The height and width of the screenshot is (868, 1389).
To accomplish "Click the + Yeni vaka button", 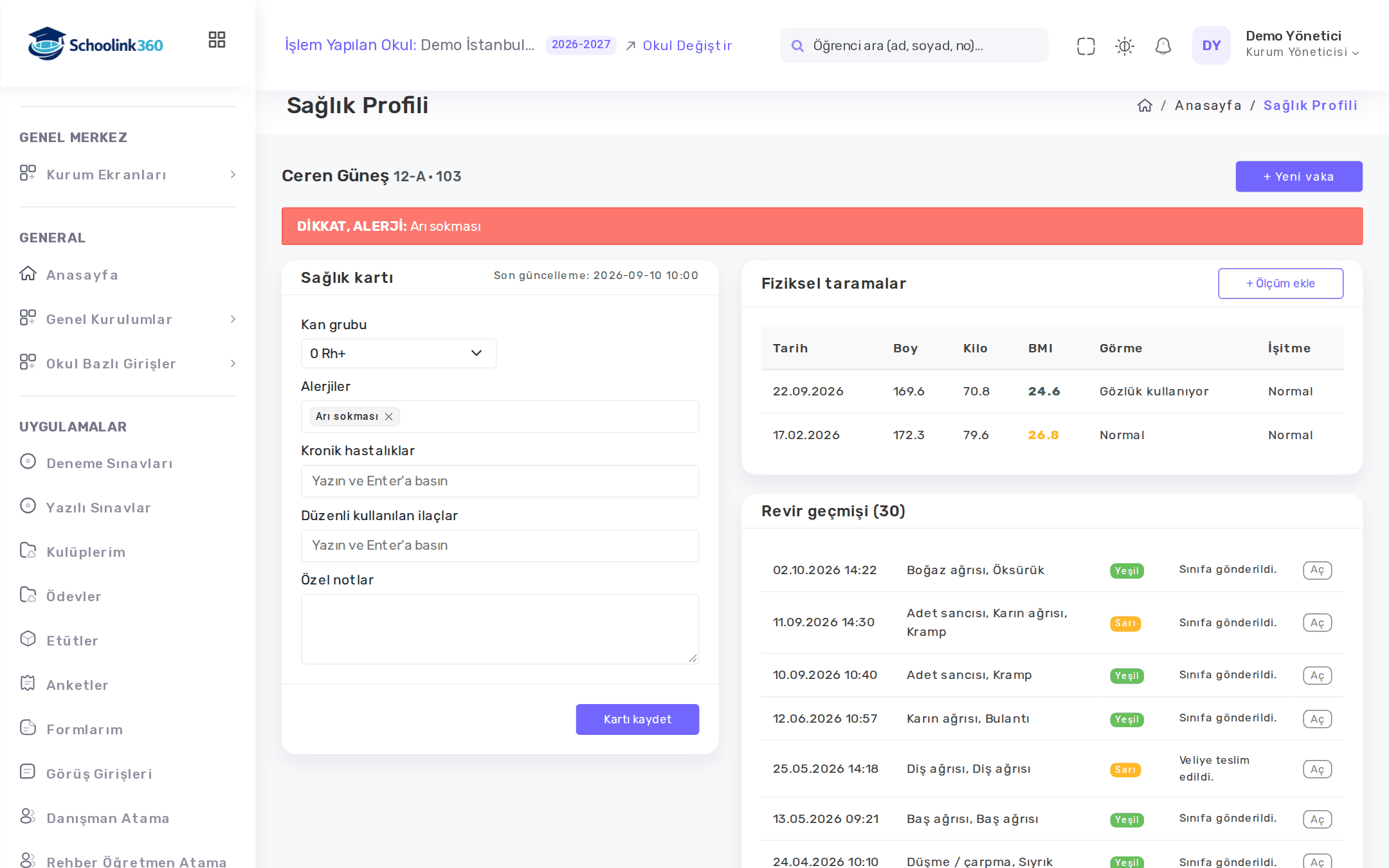I will 1298,176.
